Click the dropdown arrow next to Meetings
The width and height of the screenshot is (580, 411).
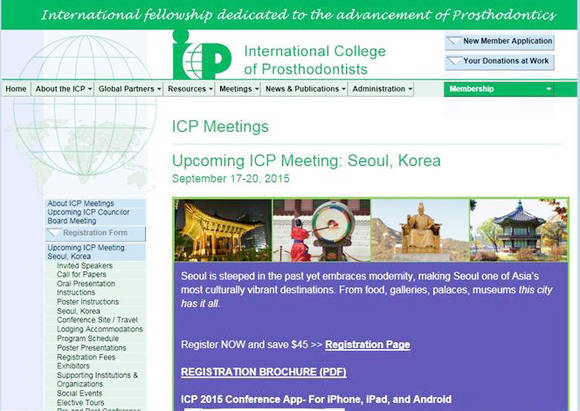pyautogui.click(x=257, y=90)
